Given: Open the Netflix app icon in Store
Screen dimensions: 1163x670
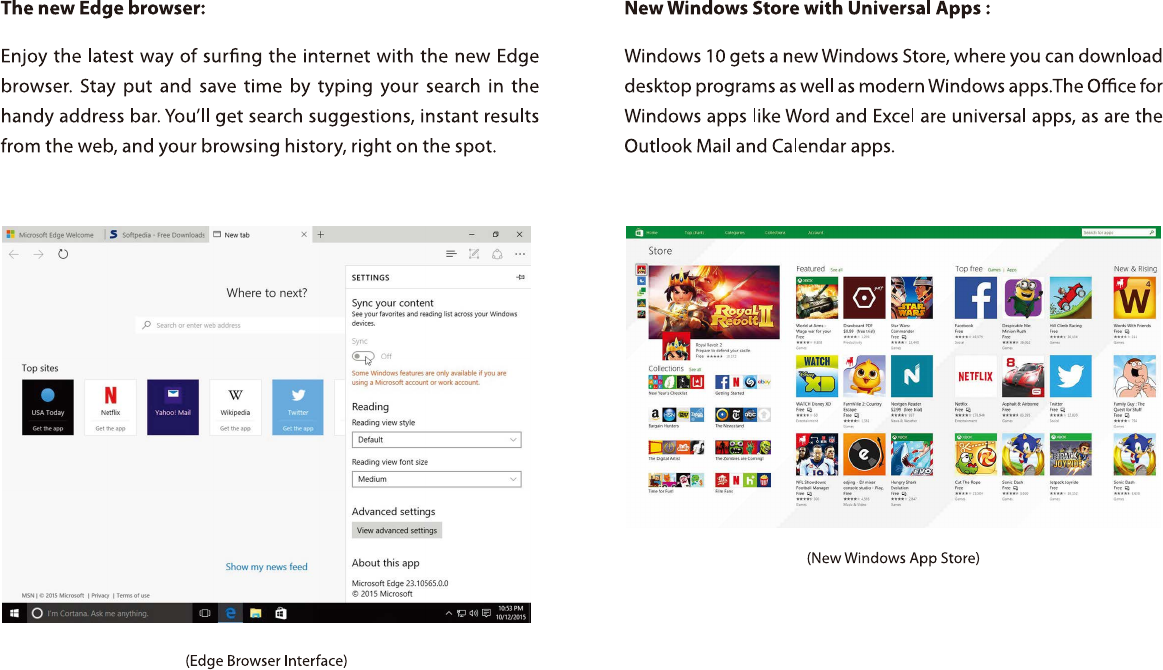Looking at the screenshot, I should point(975,376).
